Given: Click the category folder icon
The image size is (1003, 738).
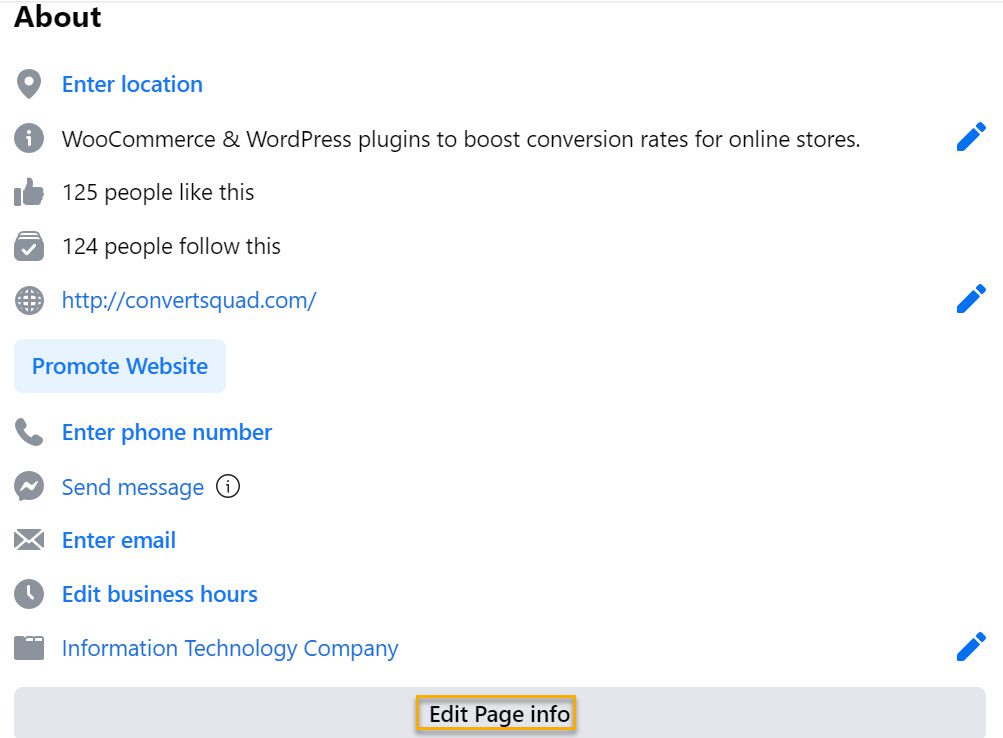Looking at the screenshot, I should [x=29, y=648].
